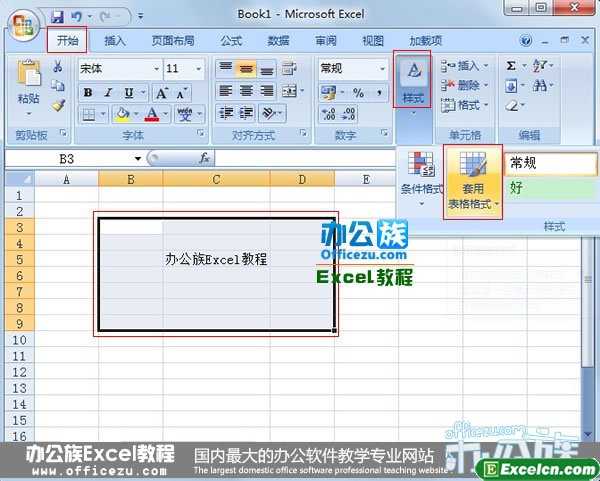Viewport: 600px width, 481px height.
Task: Decrease the font size
Action: click(x=181, y=93)
